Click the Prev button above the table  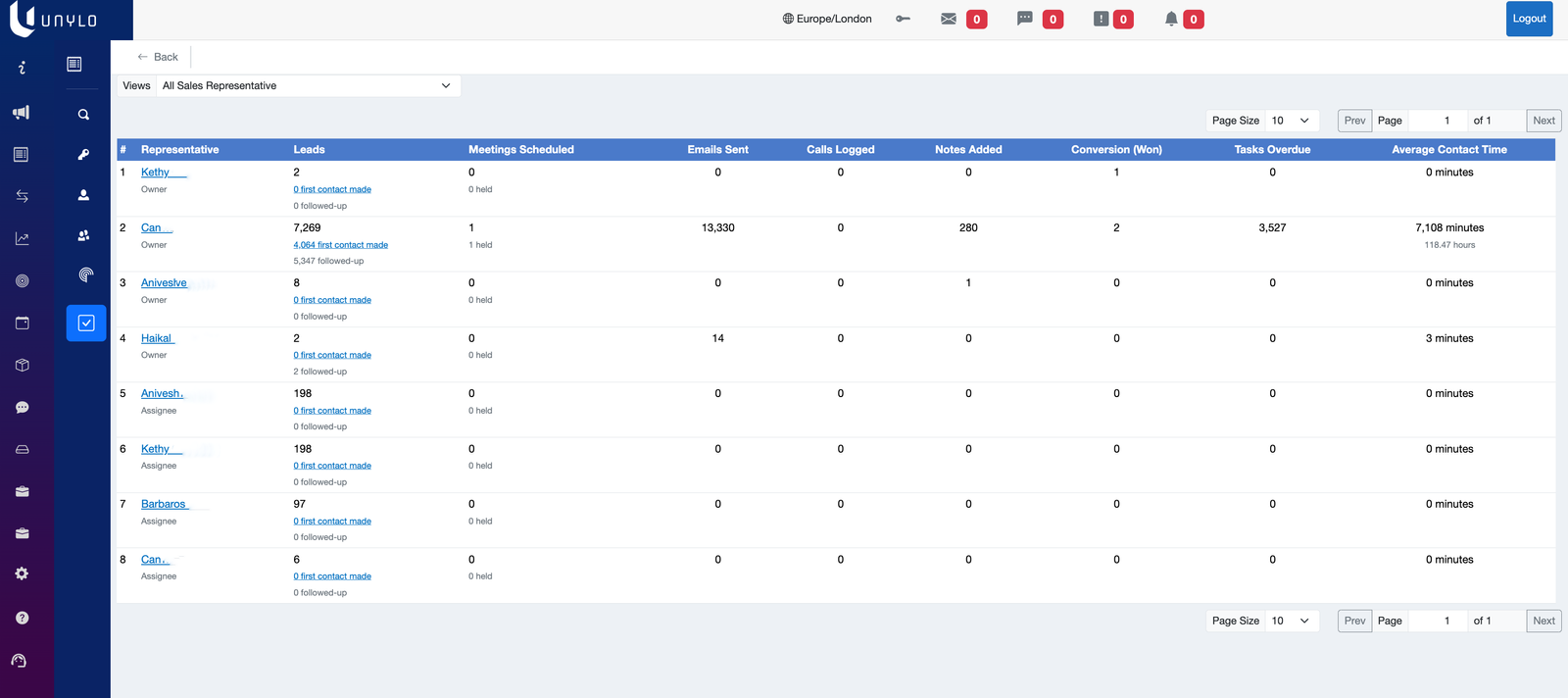[x=1354, y=121]
